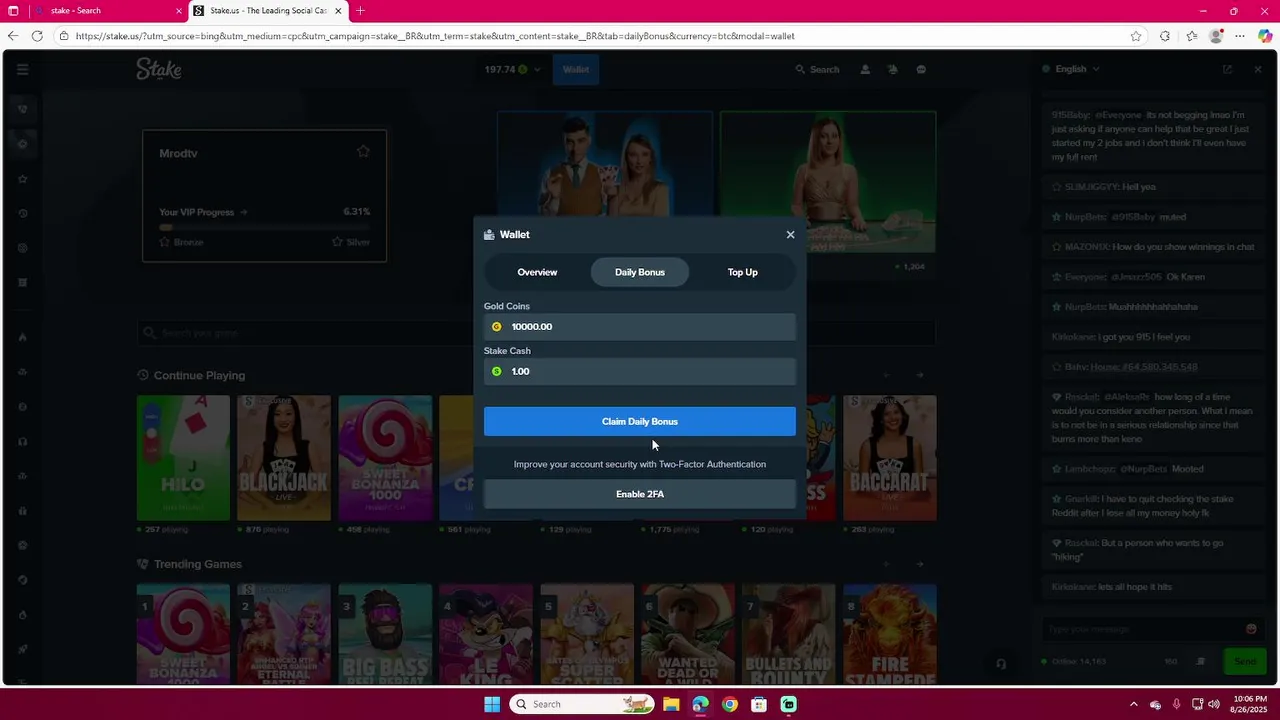
Task: Click Claim Daily Bonus button
Action: 640,421
